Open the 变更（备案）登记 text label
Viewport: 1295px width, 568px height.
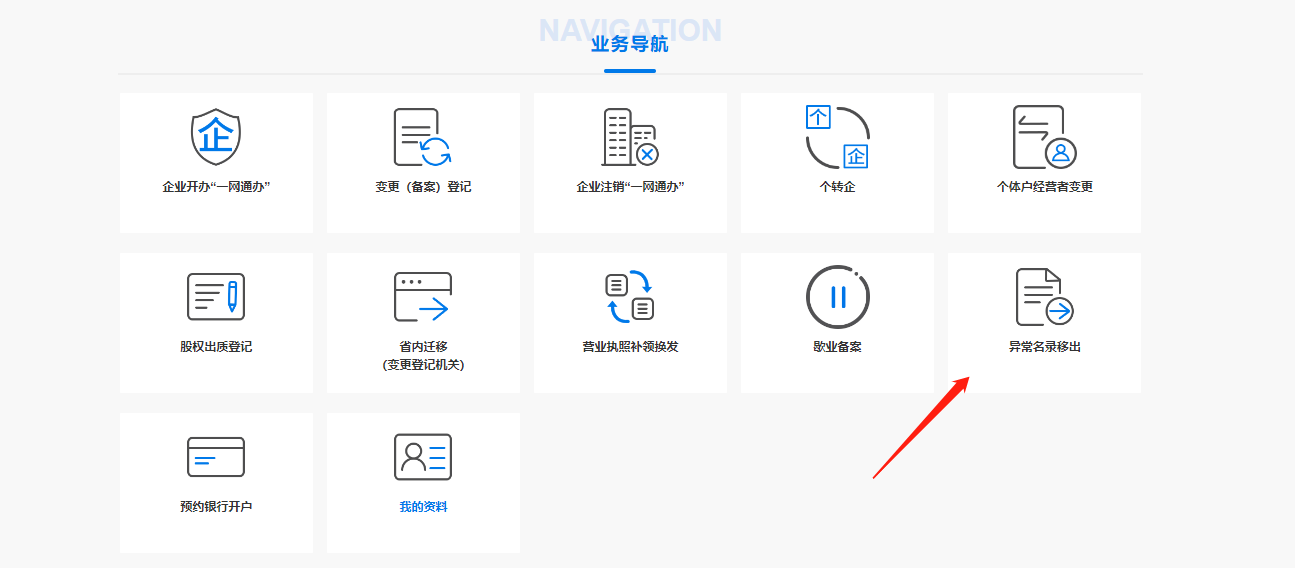click(x=422, y=187)
